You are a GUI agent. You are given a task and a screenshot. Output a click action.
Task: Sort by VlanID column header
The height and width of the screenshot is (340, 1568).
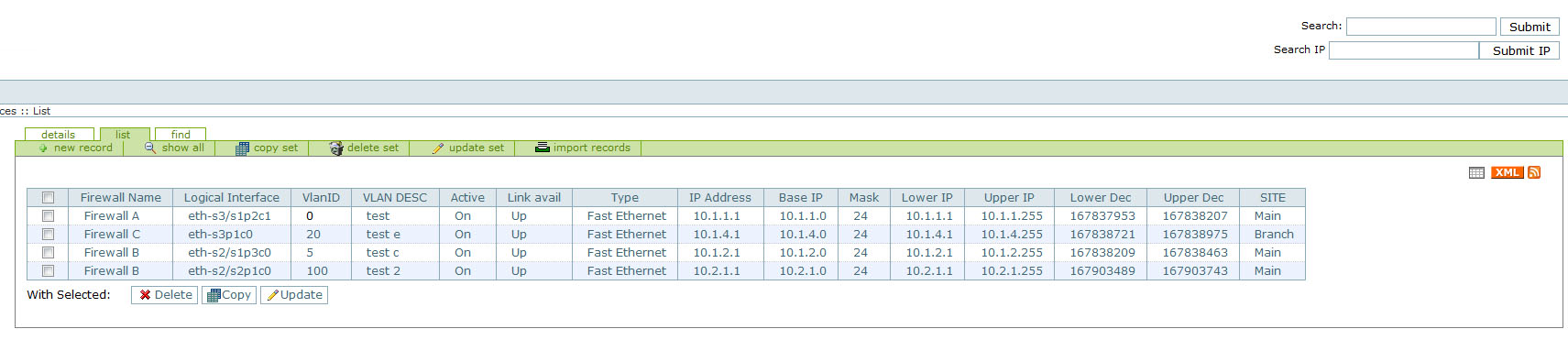(x=321, y=198)
